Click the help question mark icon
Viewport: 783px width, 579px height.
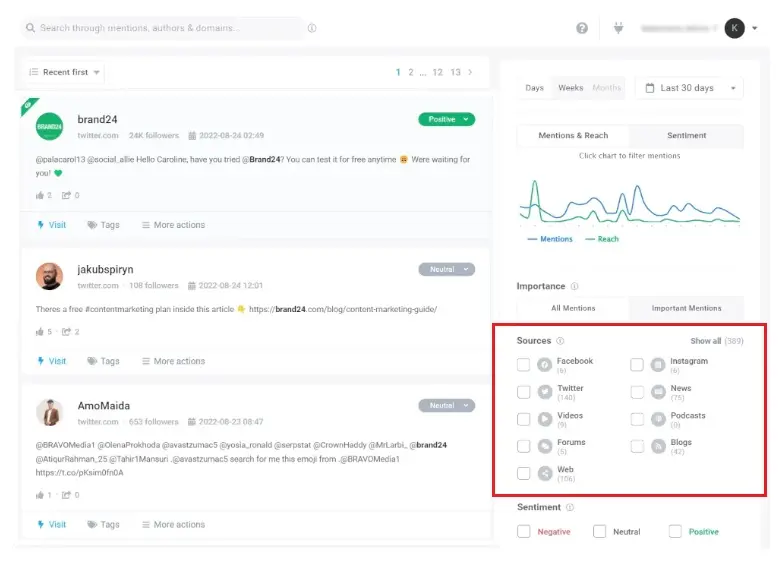[x=582, y=28]
